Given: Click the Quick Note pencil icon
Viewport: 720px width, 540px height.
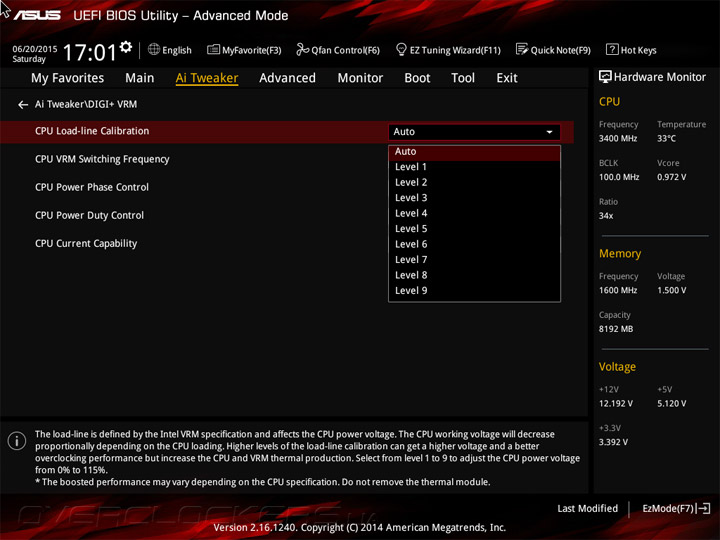Looking at the screenshot, I should tap(522, 49).
